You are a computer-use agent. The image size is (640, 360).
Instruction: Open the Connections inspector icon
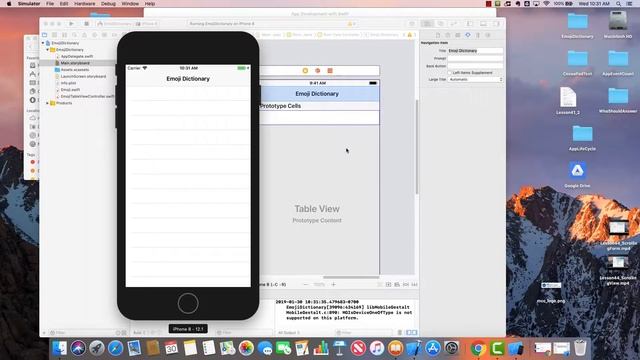click(x=488, y=35)
